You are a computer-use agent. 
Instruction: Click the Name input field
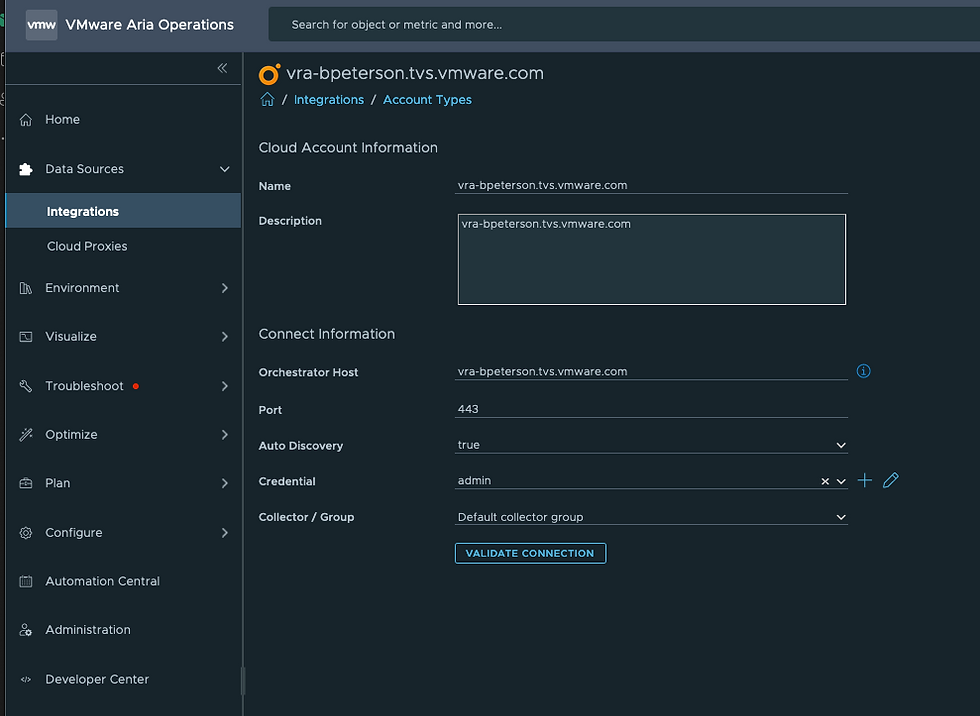(x=651, y=185)
